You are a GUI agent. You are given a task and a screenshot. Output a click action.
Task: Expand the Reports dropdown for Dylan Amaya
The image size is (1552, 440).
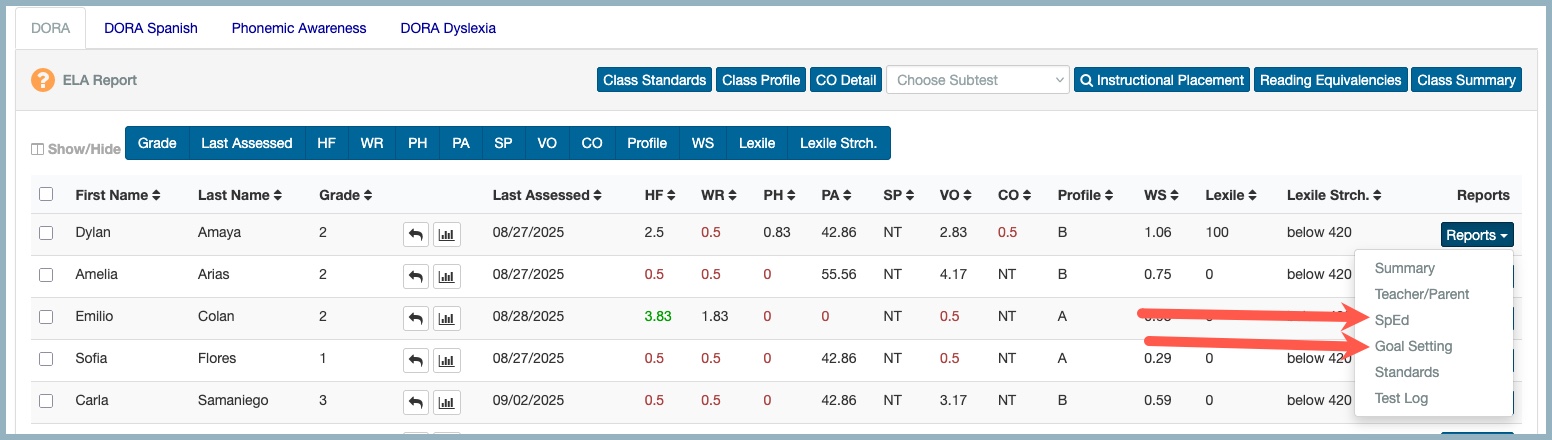point(1477,235)
